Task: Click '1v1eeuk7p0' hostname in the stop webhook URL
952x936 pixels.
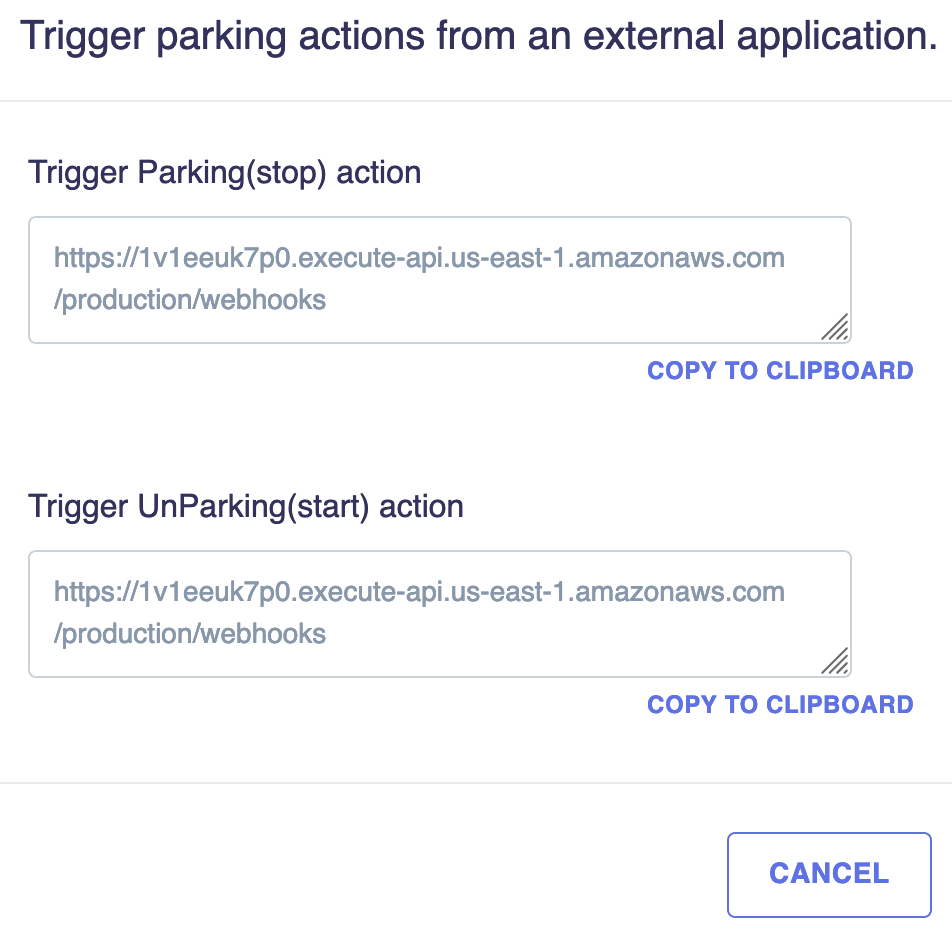Action: [215, 259]
